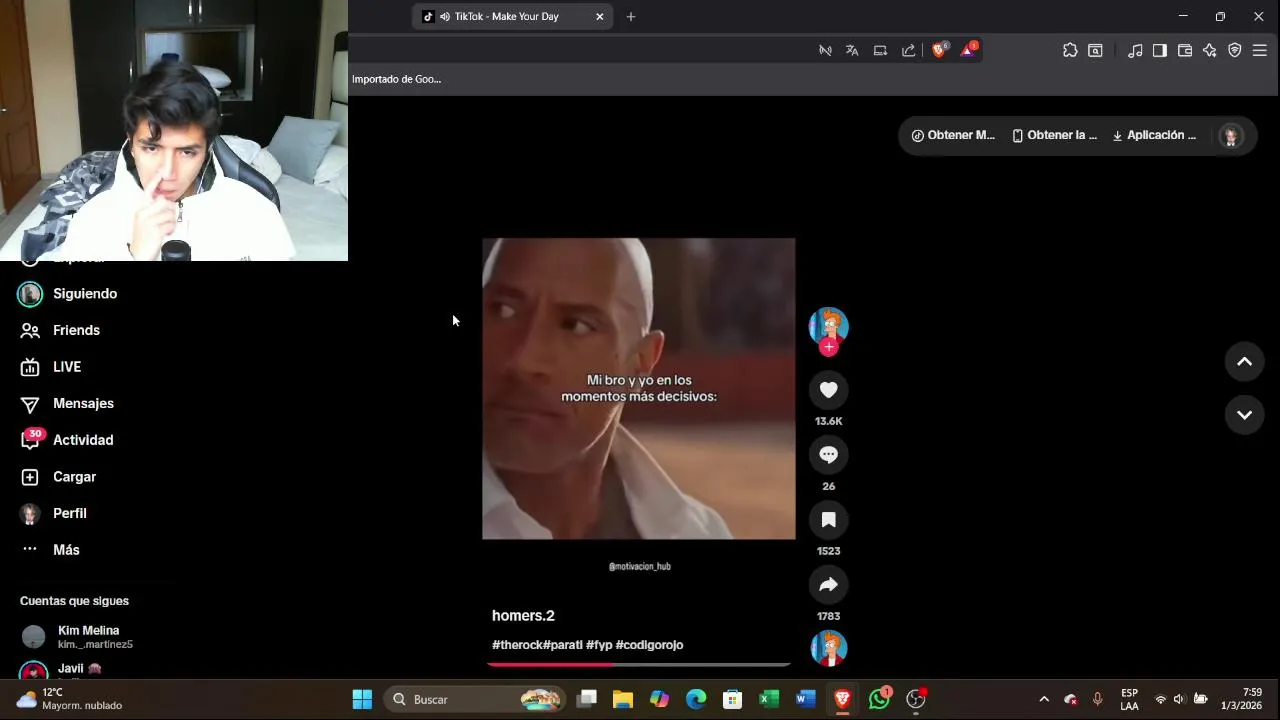The image size is (1280, 720).
Task: Toggle the microphone tray icon
Action: pos(1097,700)
